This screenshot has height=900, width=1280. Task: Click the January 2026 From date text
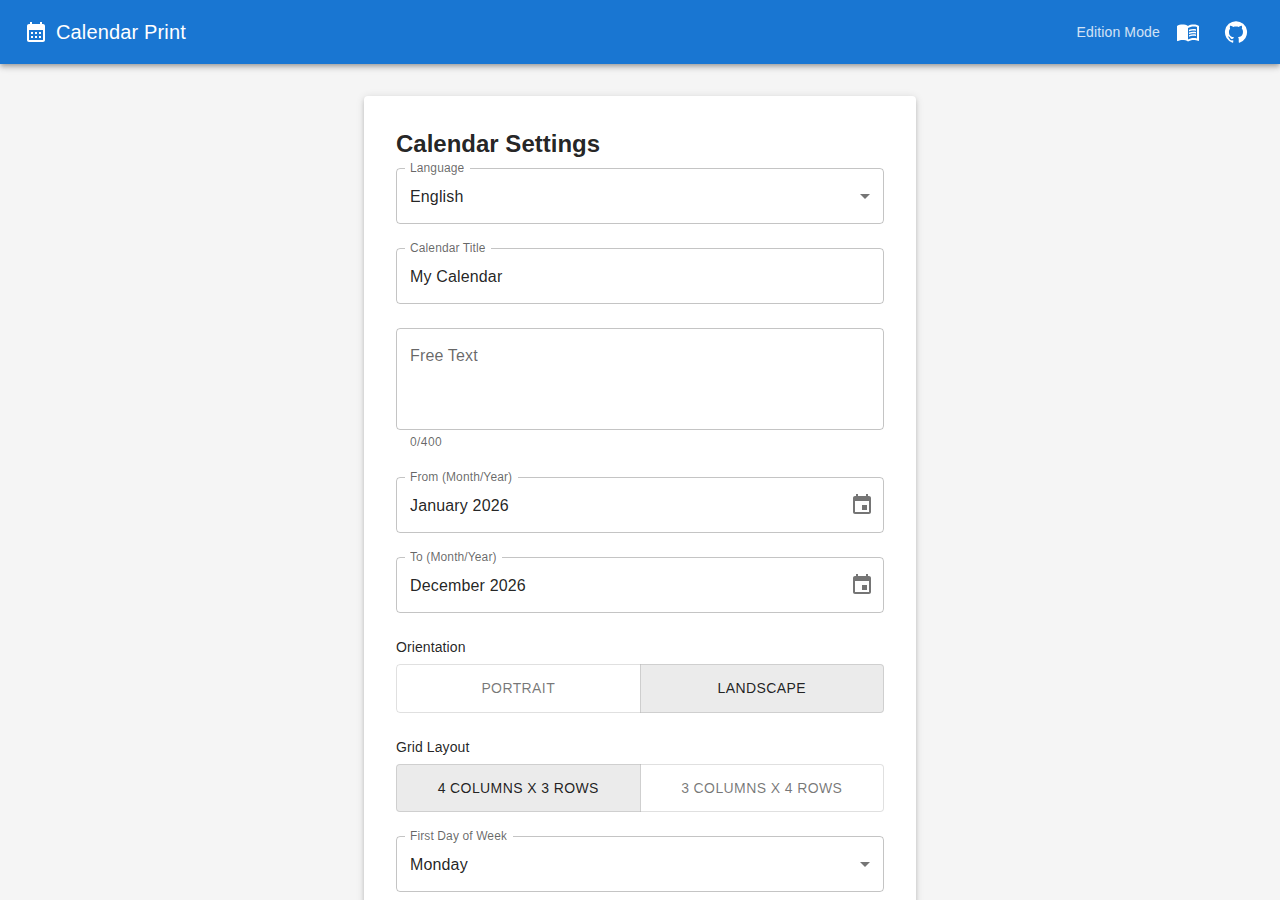pyautogui.click(x=460, y=505)
